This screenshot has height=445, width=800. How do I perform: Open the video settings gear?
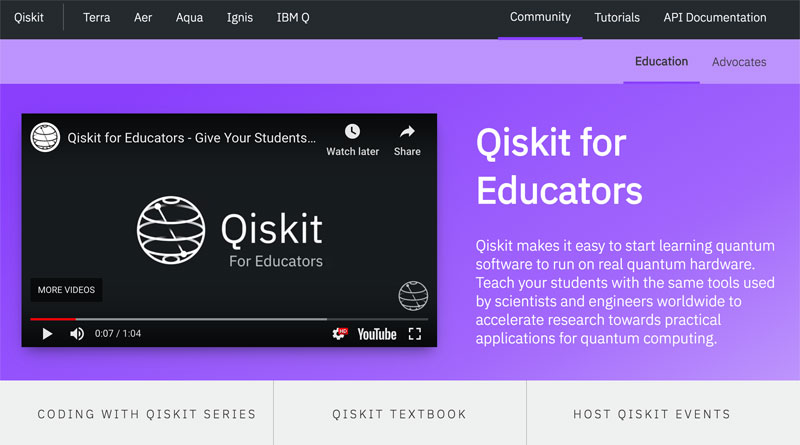click(340, 334)
